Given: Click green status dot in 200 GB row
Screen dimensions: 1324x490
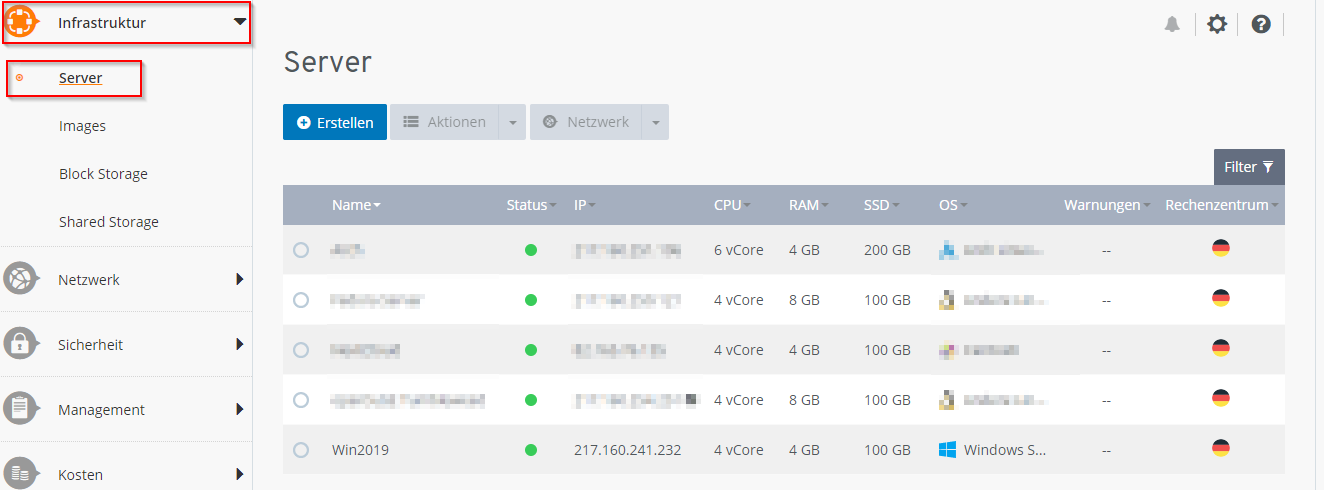Looking at the screenshot, I should coord(531,250).
